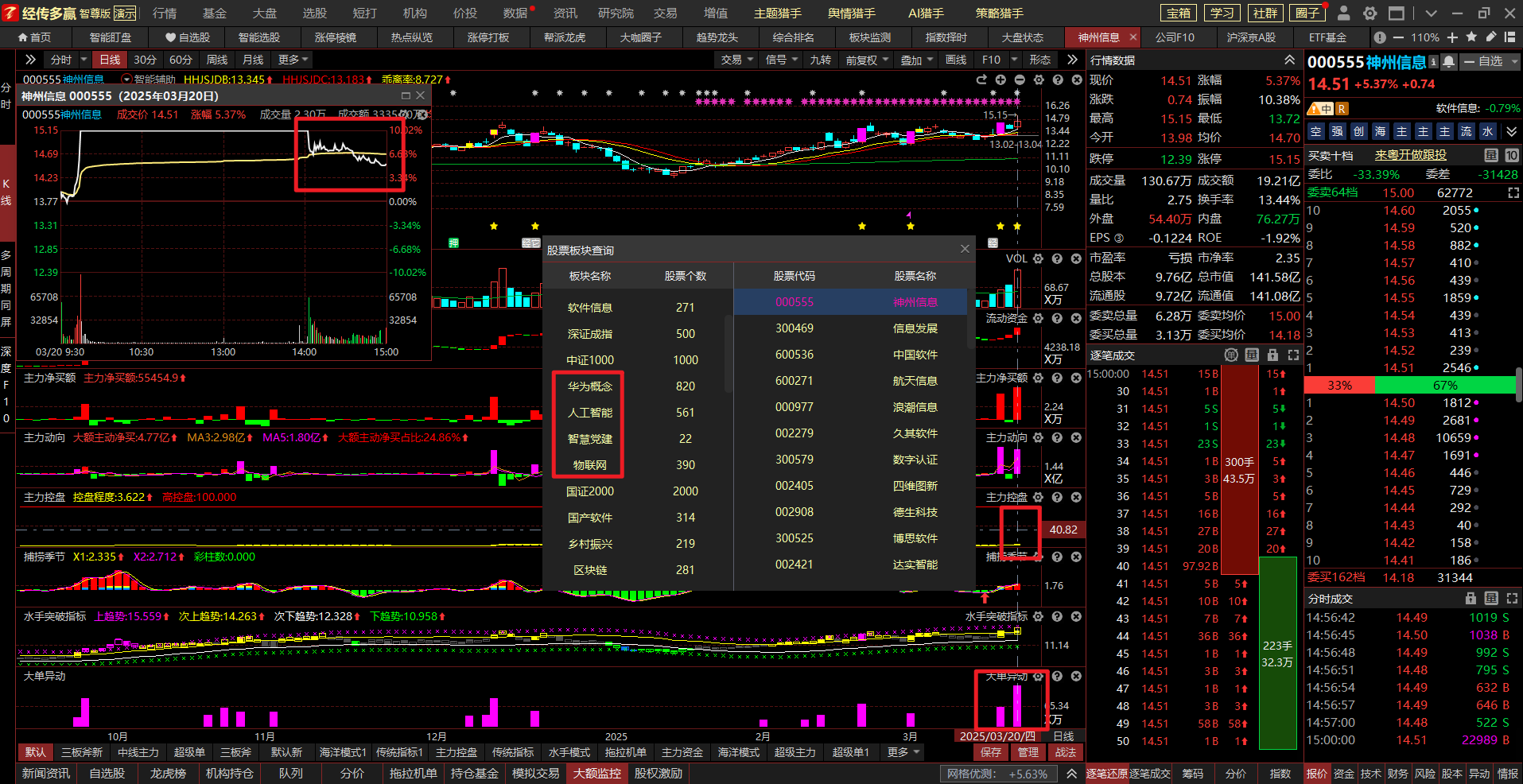The height and width of the screenshot is (784, 1523).
Task: Switch to 沪深京A股 tab
Action: tap(1251, 37)
